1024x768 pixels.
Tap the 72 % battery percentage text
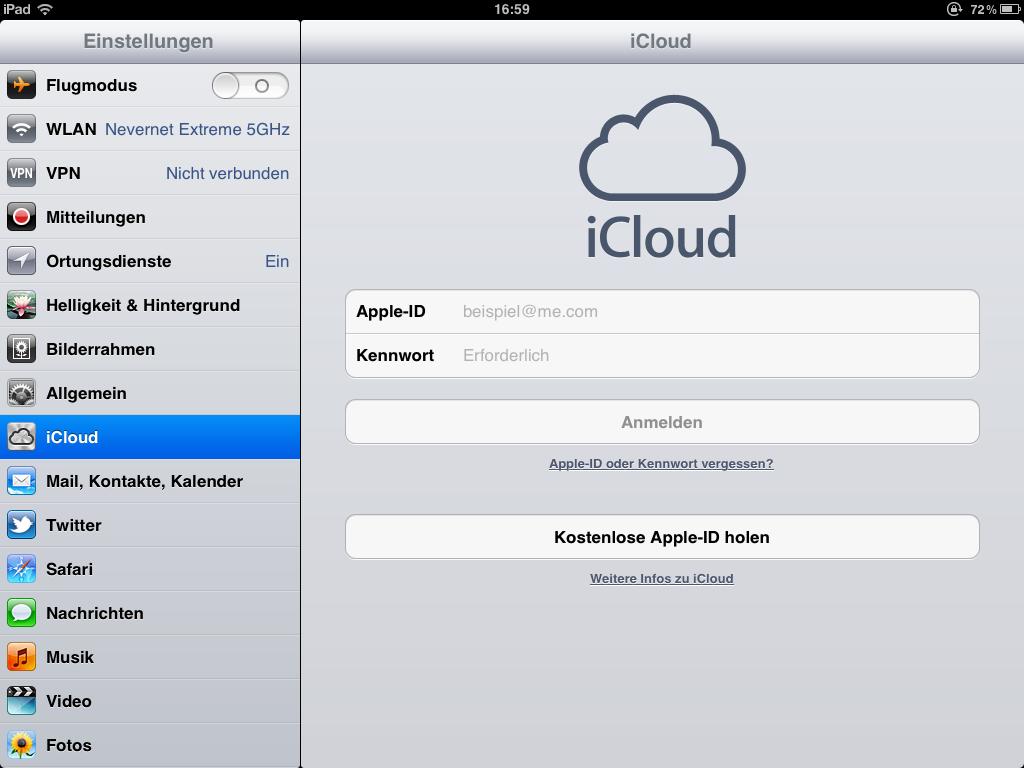pos(983,9)
